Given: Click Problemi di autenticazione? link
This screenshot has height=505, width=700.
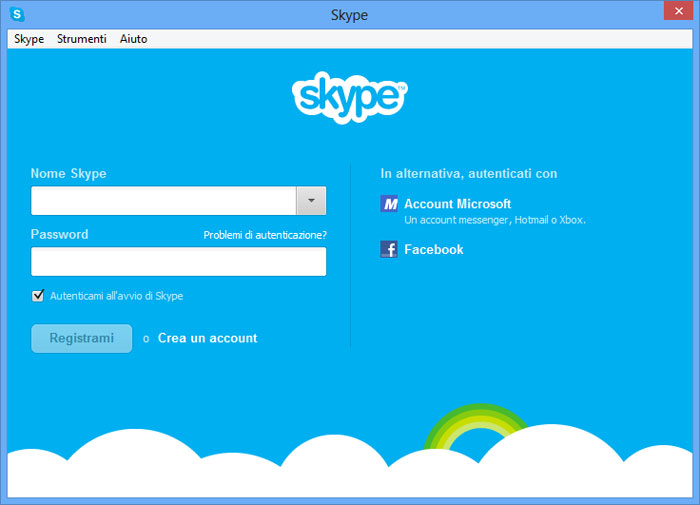Looking at the screenshot, I should (265, 235).
